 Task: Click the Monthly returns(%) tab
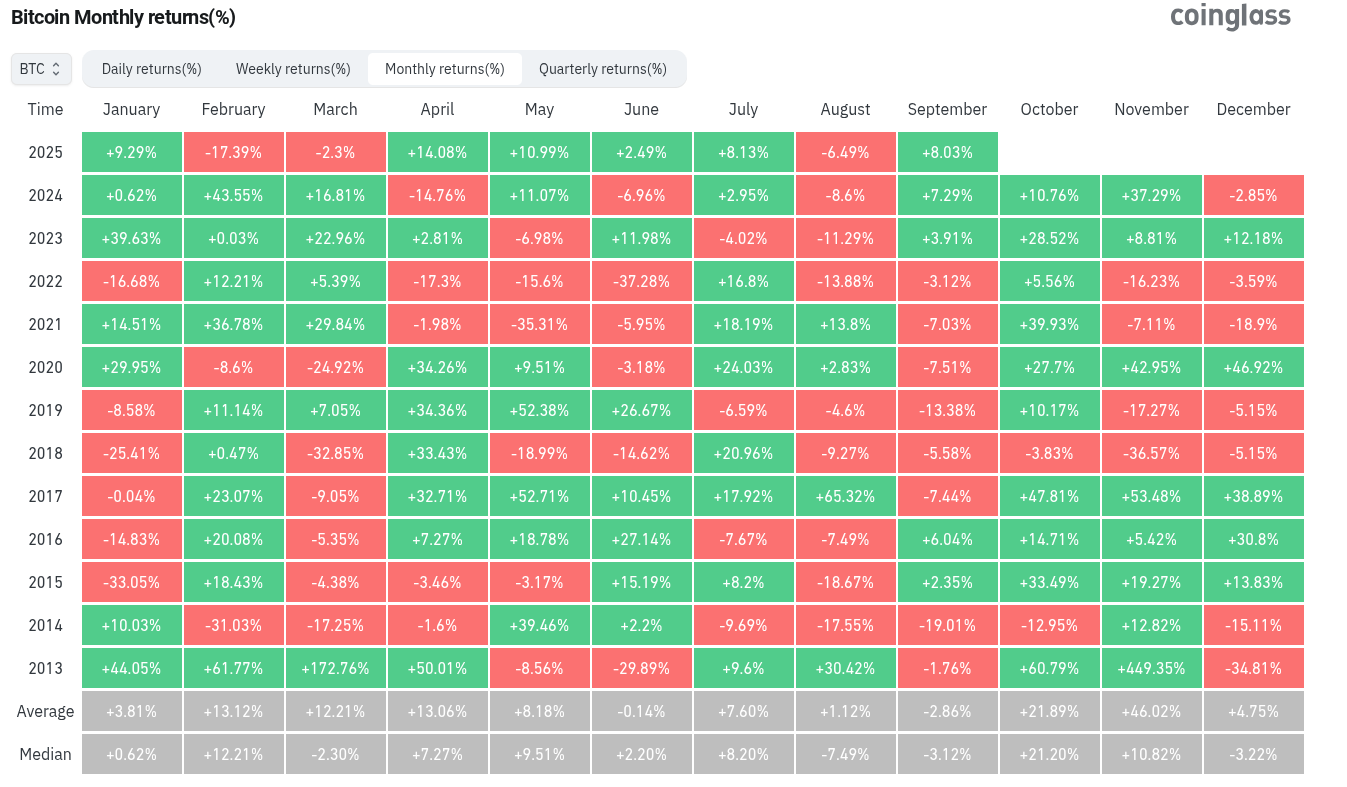pos(445,69)
